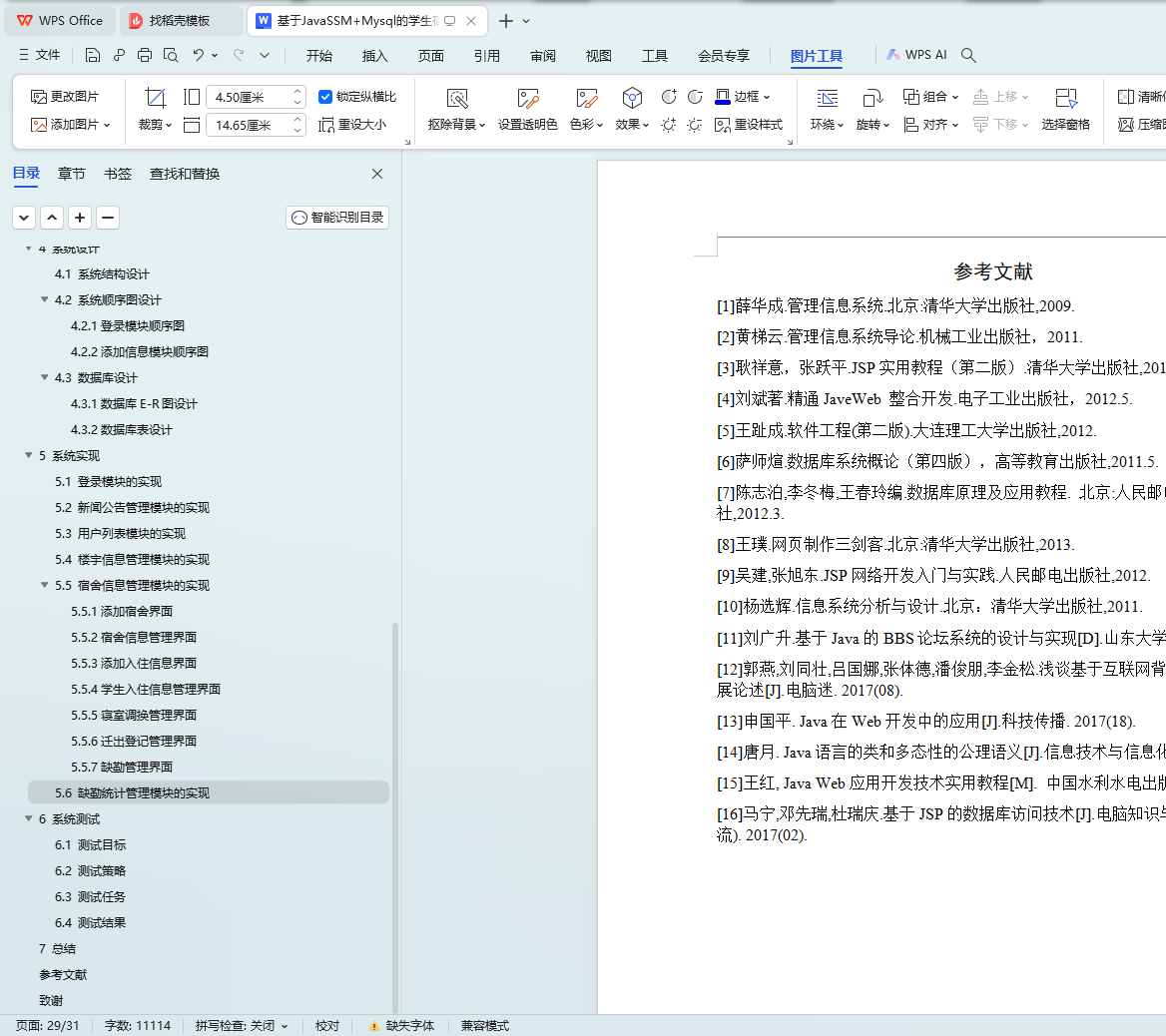Open the 找稻壳模板 tab
Image resolution: width=1166 pixels, height=1036 pixels.
coord(181,21)
